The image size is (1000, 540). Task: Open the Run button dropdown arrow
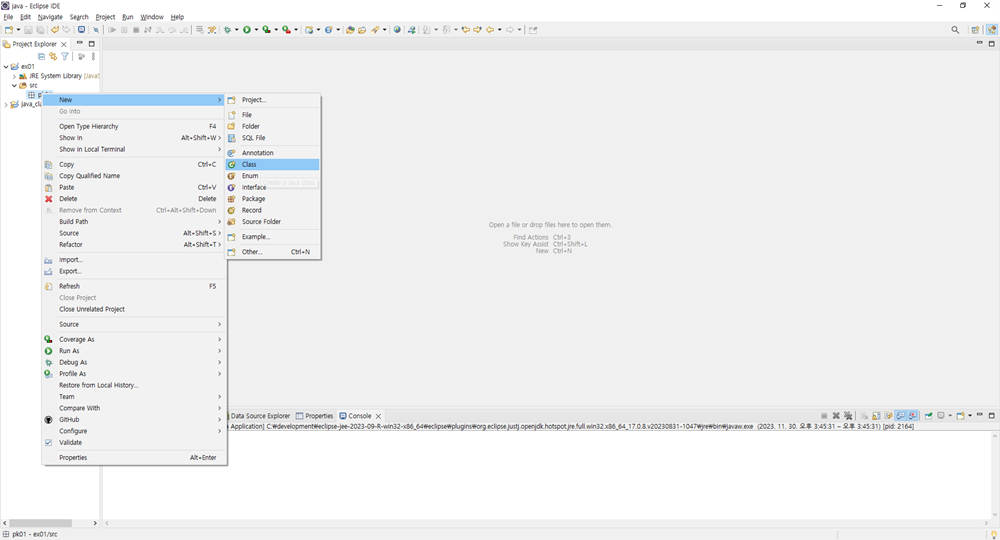click(x=256, y=30)
